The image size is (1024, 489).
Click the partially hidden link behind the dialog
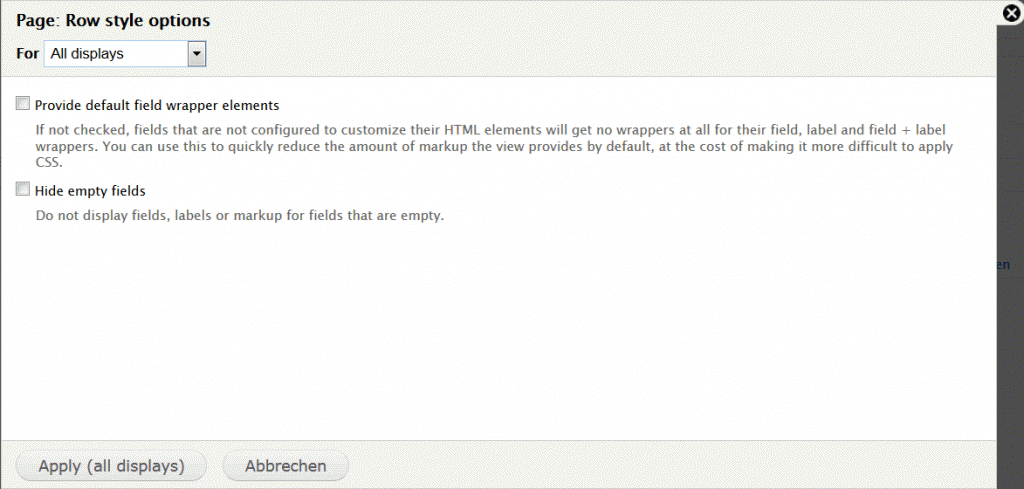[x=1003, y=265]
